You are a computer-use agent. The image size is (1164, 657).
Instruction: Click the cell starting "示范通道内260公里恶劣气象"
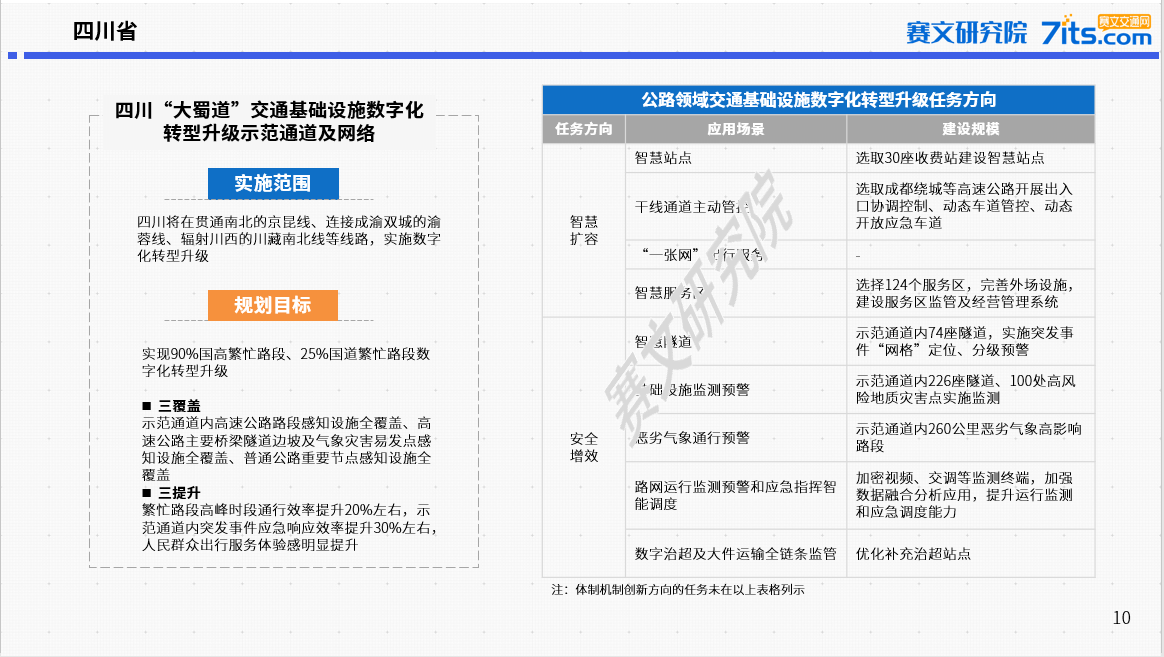pyautogui.click(x=970, y=438)
